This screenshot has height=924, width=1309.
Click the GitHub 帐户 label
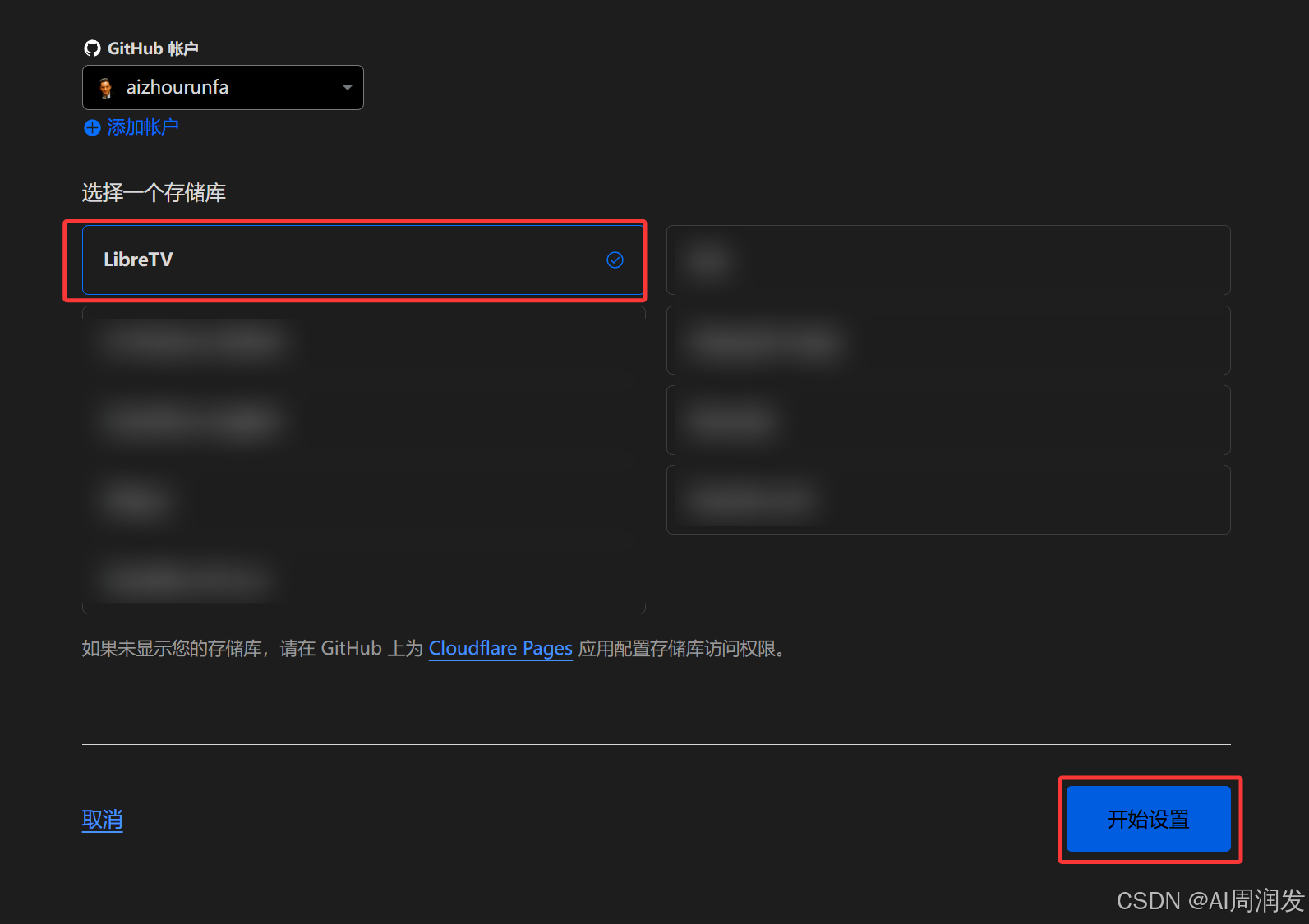[153, 48]
